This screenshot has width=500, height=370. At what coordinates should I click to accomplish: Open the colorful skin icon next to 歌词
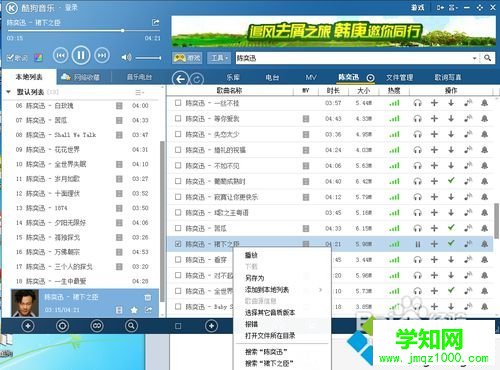click(x=38, y=58)
